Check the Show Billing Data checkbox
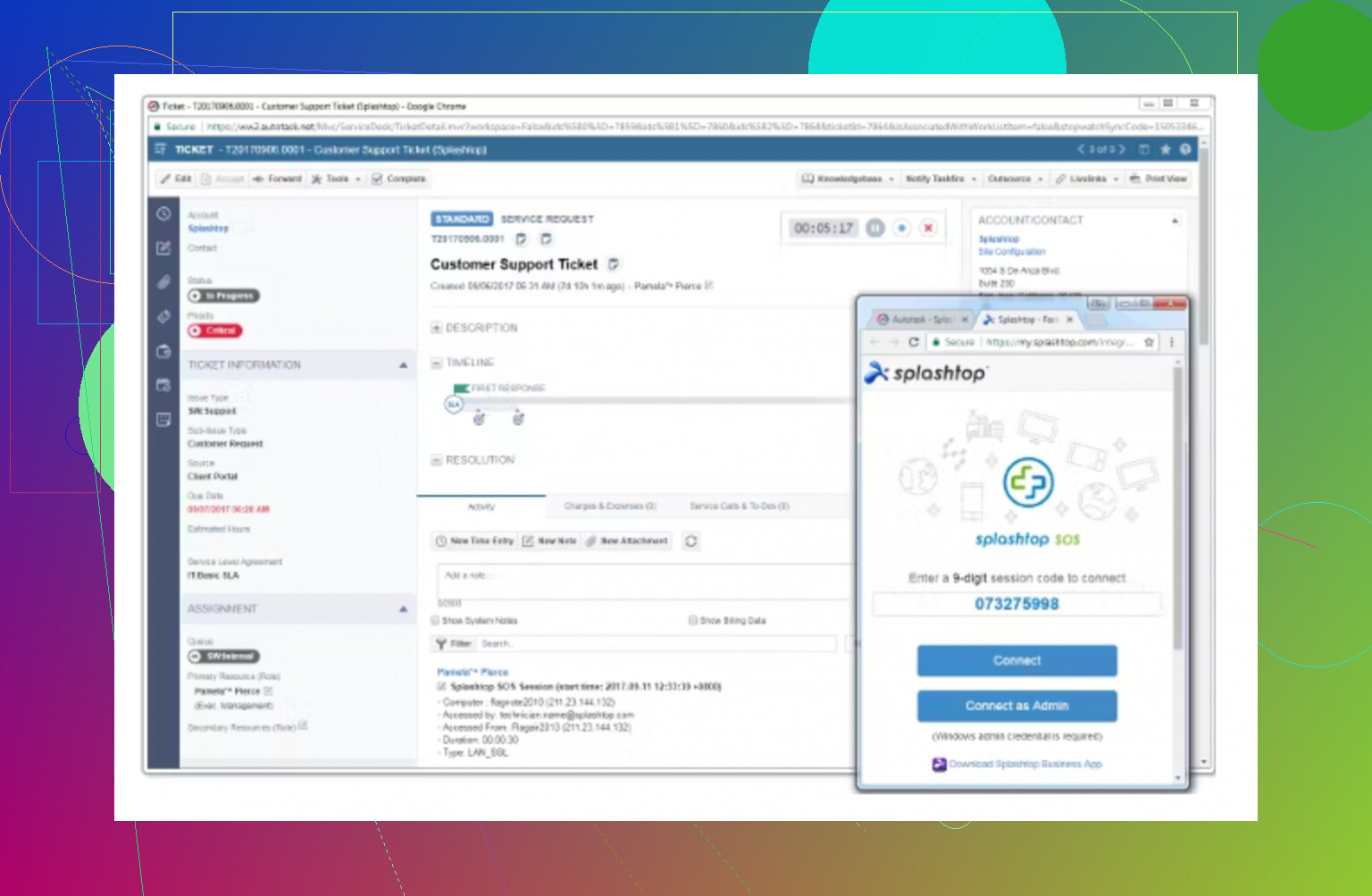This screenshot has height=896, width=1372. tap(693, 621)
